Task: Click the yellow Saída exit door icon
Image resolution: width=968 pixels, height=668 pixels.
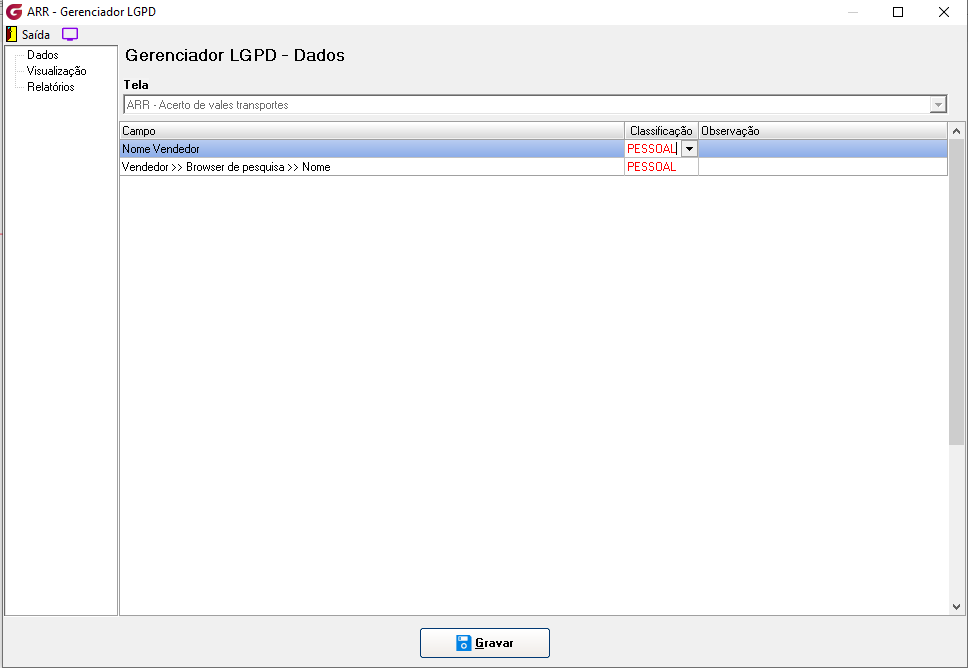Action: 11,34
